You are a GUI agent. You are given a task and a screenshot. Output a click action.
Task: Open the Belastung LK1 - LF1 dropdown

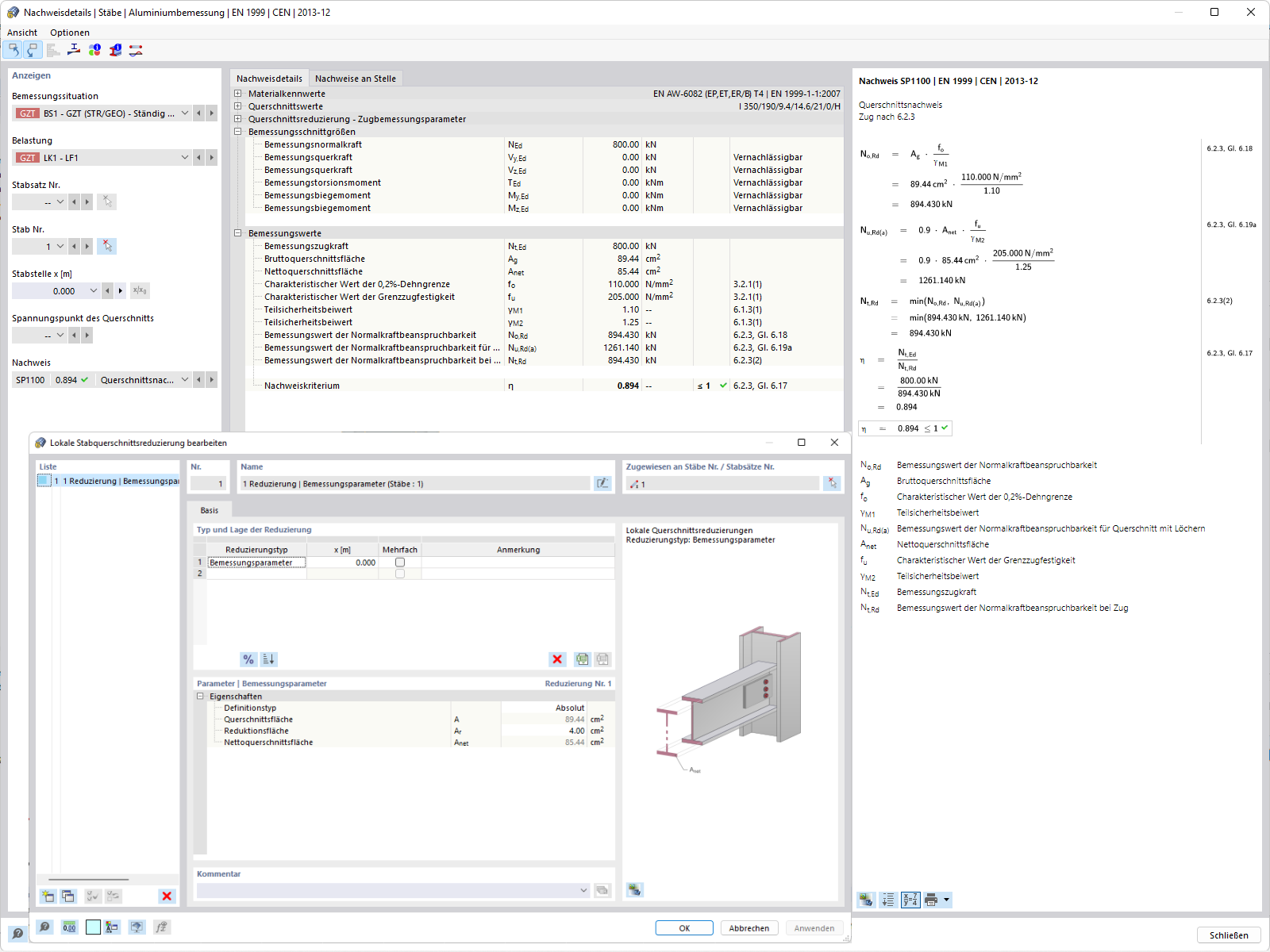pyautogui.click(x=185, y=158)
